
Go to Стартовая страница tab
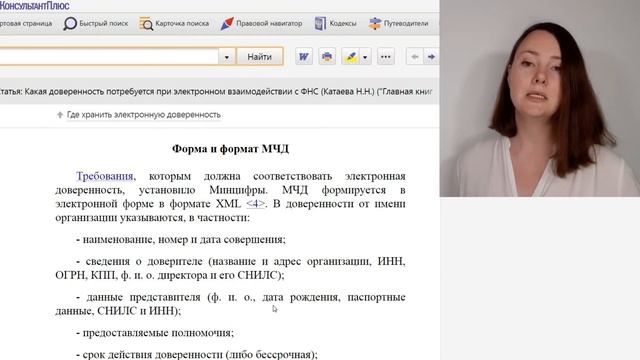[25, 24]
